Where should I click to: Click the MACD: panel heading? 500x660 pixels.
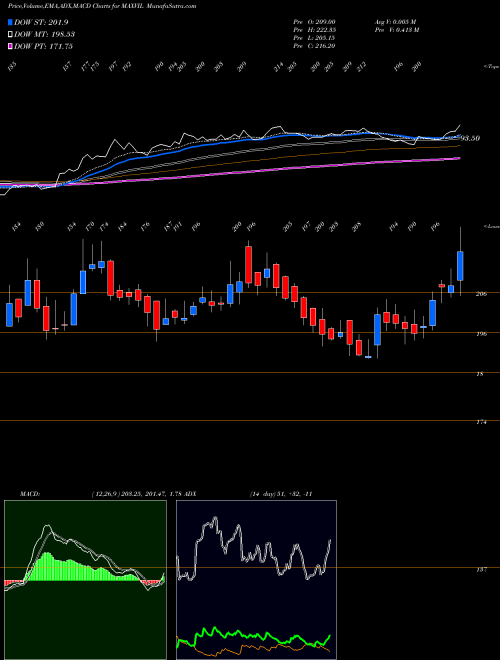pos(30,494)
